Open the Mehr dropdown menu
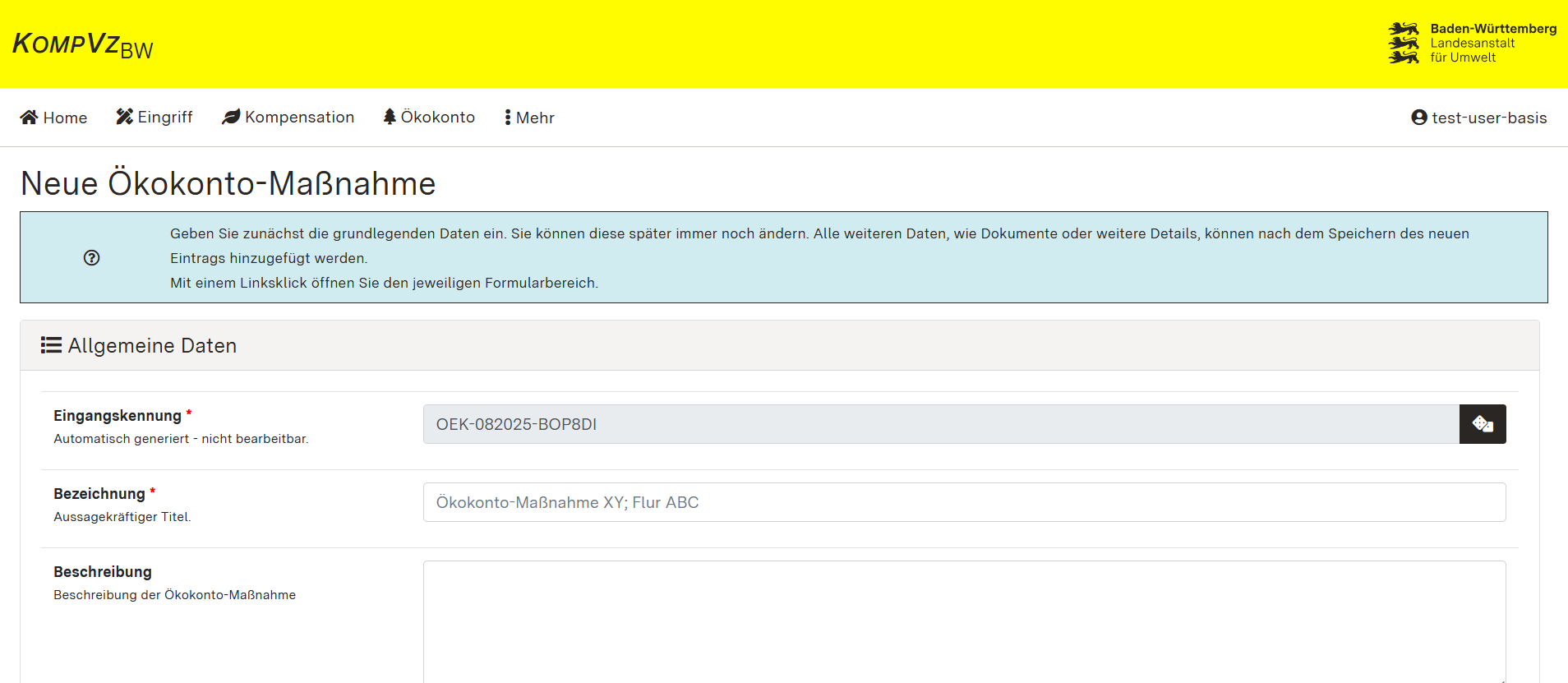This screenshot has height=683, width=1568. (529, 118)
